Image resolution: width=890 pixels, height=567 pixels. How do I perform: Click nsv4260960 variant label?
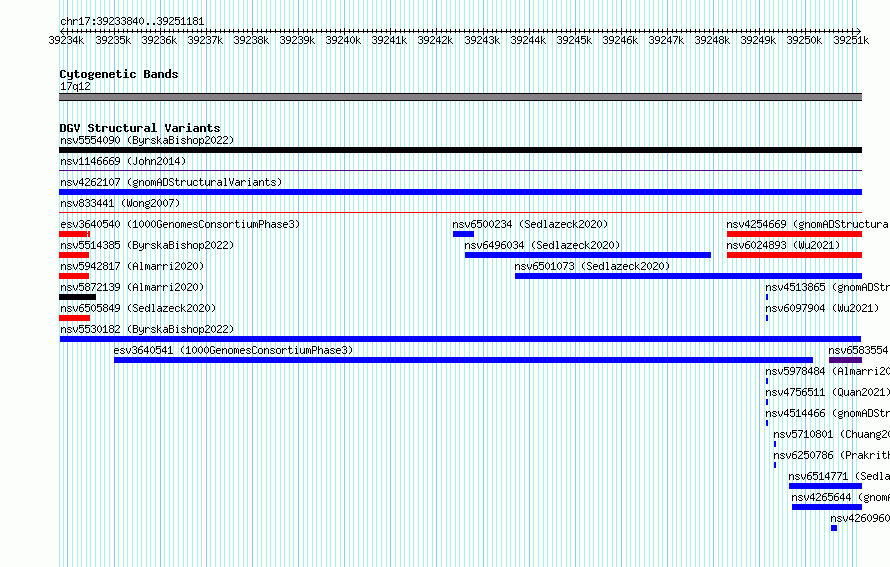[860, 518]
